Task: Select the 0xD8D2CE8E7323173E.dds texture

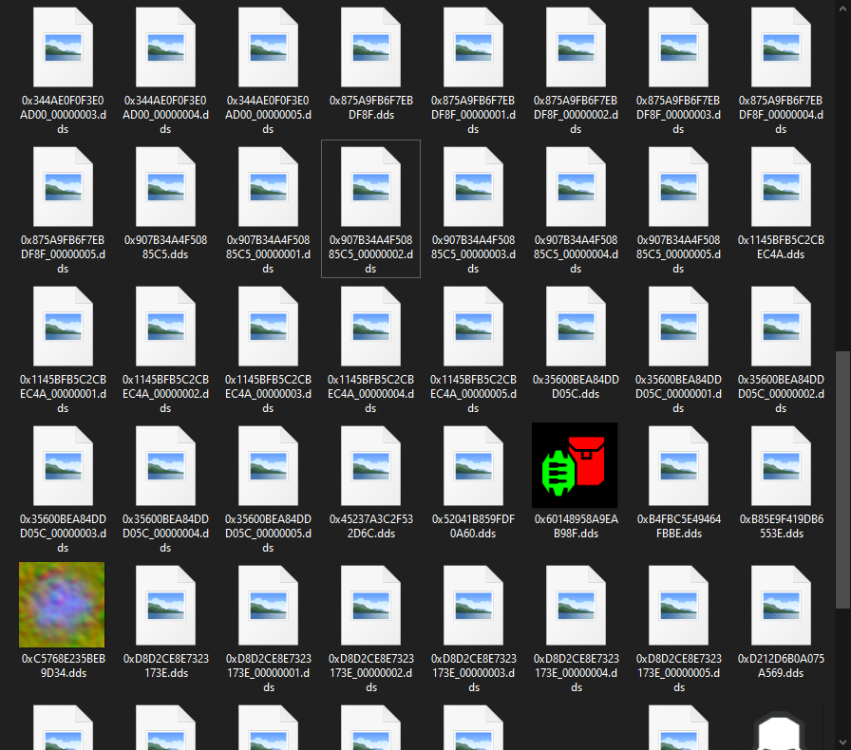Action: [165, 605]
